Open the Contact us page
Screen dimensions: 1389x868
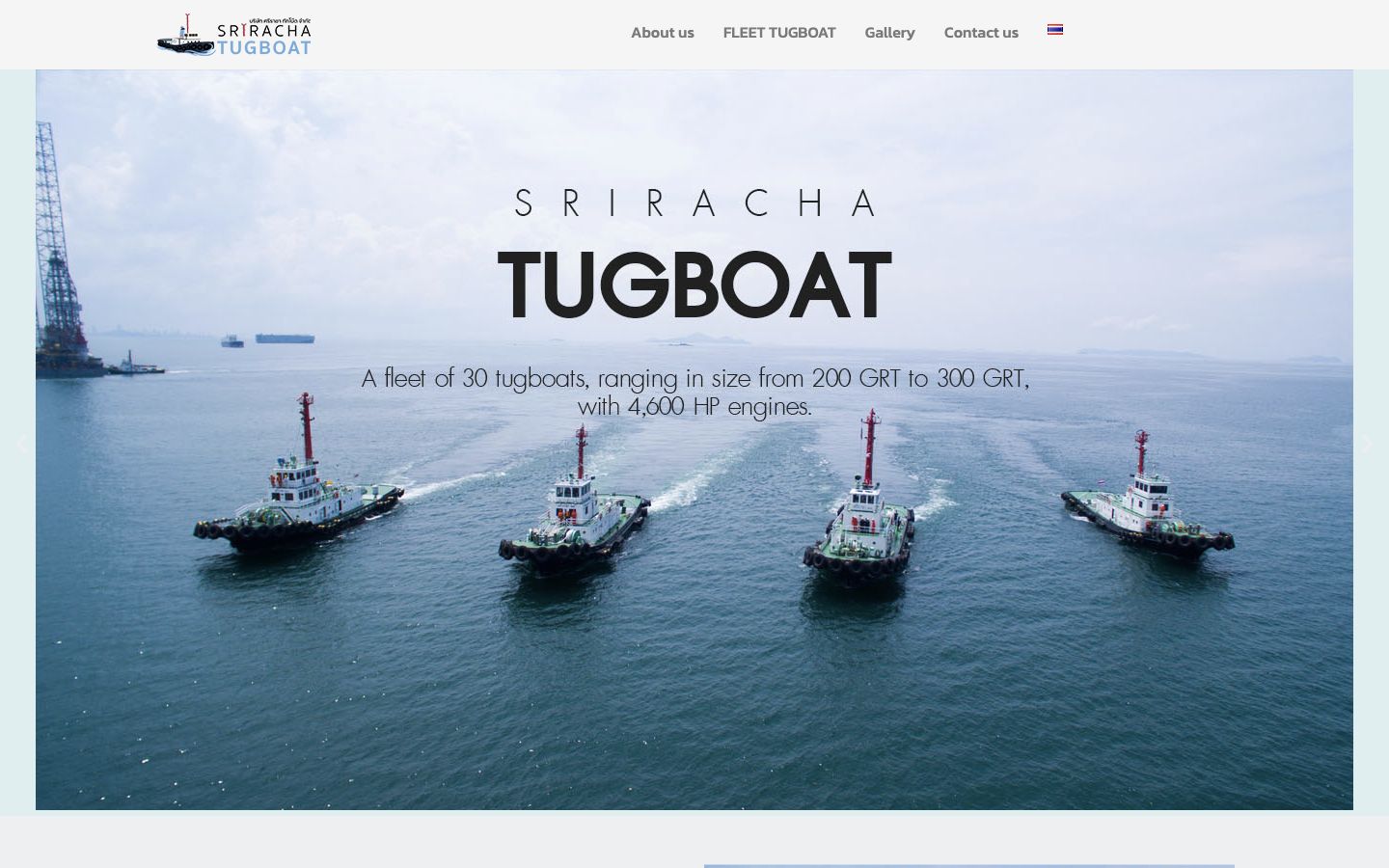click(x=981, y=33)
